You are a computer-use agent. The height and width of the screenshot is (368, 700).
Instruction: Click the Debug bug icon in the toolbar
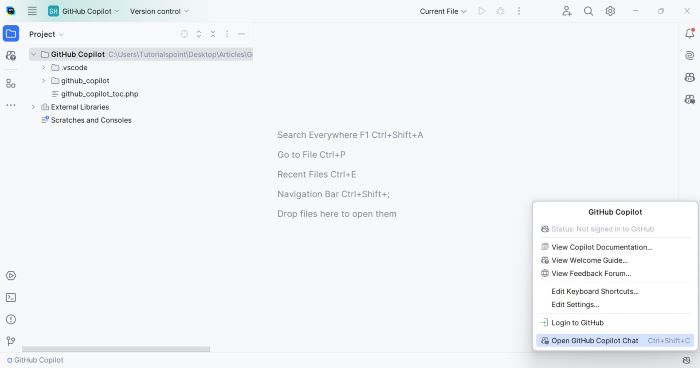500,11
